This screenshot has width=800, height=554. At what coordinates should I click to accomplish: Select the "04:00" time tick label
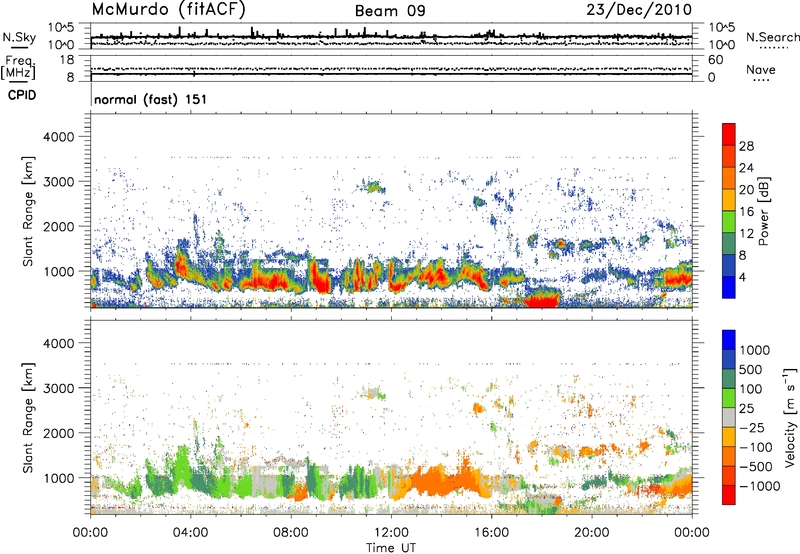click(x=190, y=533)
